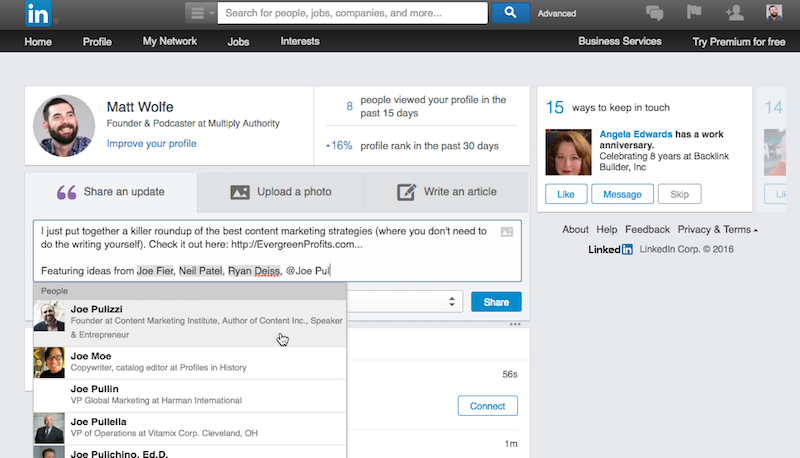Click the LinkedIn logo icon

(x=38, y=13)
